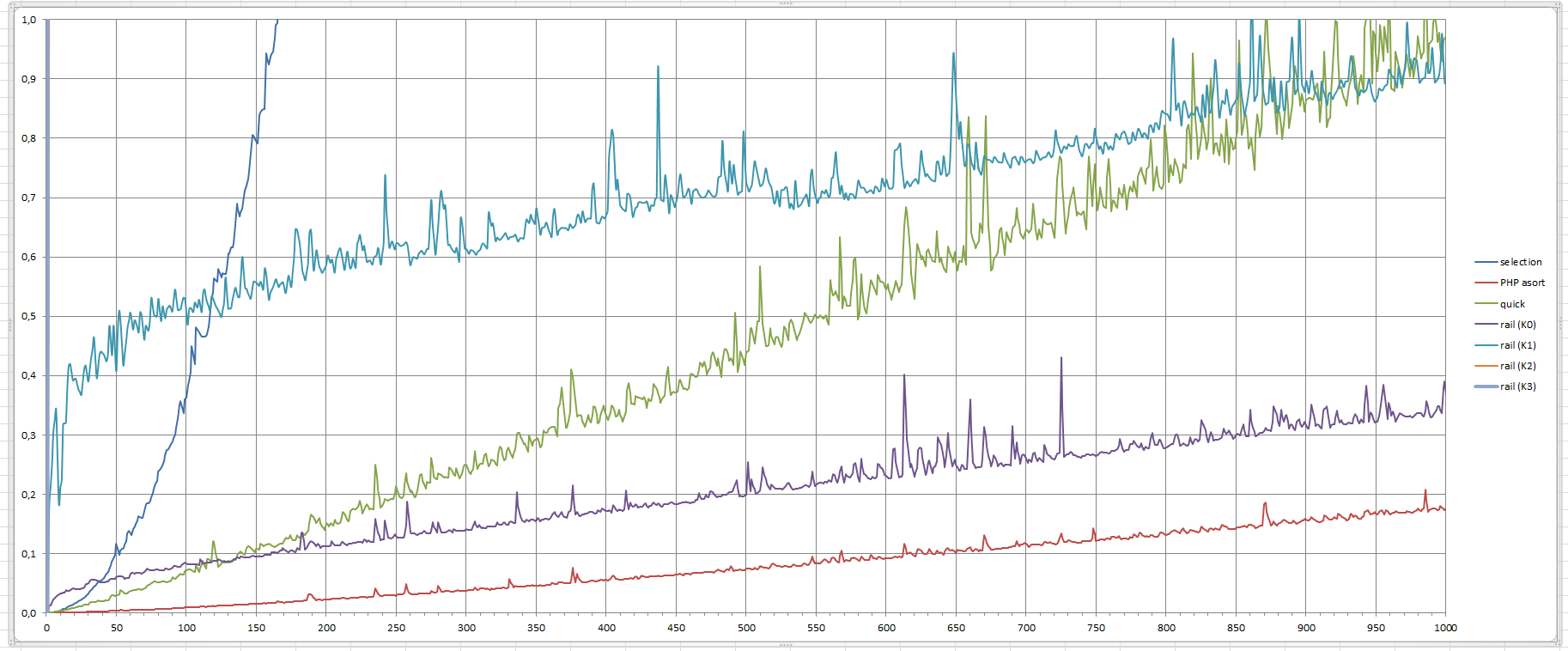Click the horizontal axis label 1000
Viewport: 1568px width, 651px height.
tap(1445, 628)
